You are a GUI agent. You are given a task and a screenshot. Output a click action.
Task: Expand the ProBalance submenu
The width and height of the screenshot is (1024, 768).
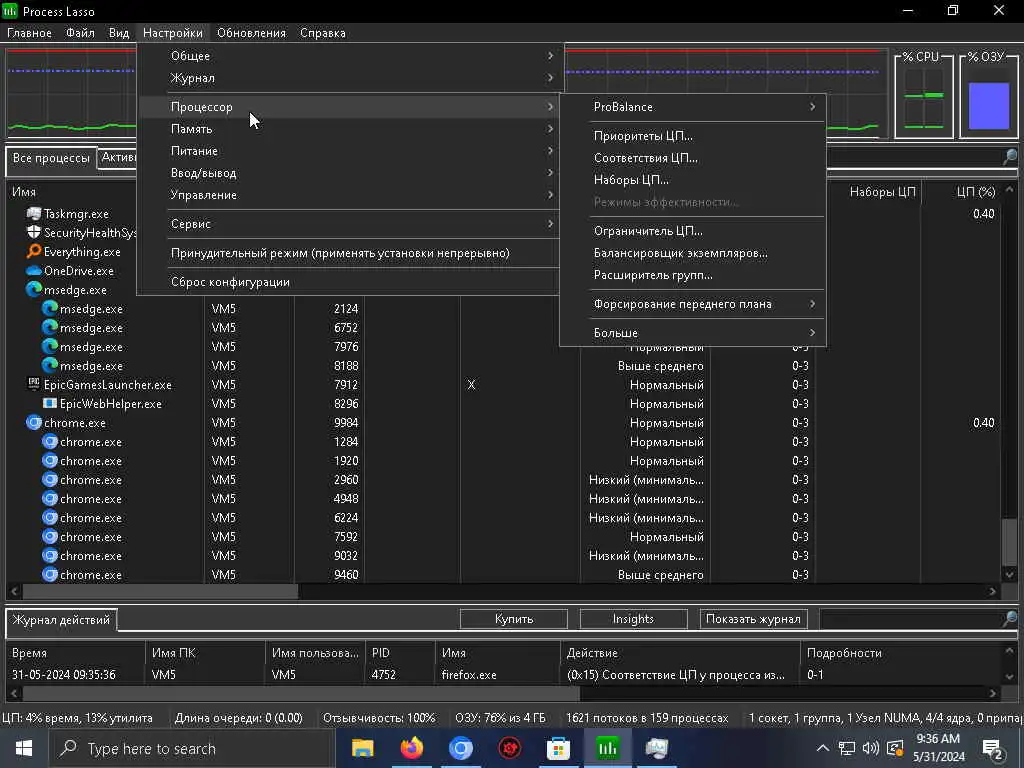coord(693,106)
